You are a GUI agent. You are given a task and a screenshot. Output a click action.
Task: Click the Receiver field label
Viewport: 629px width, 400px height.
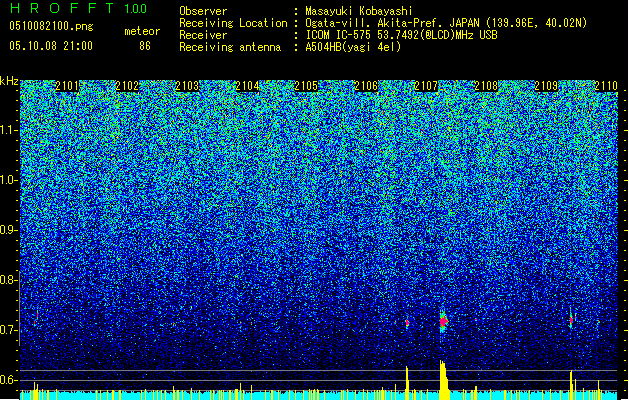[203, 35]
